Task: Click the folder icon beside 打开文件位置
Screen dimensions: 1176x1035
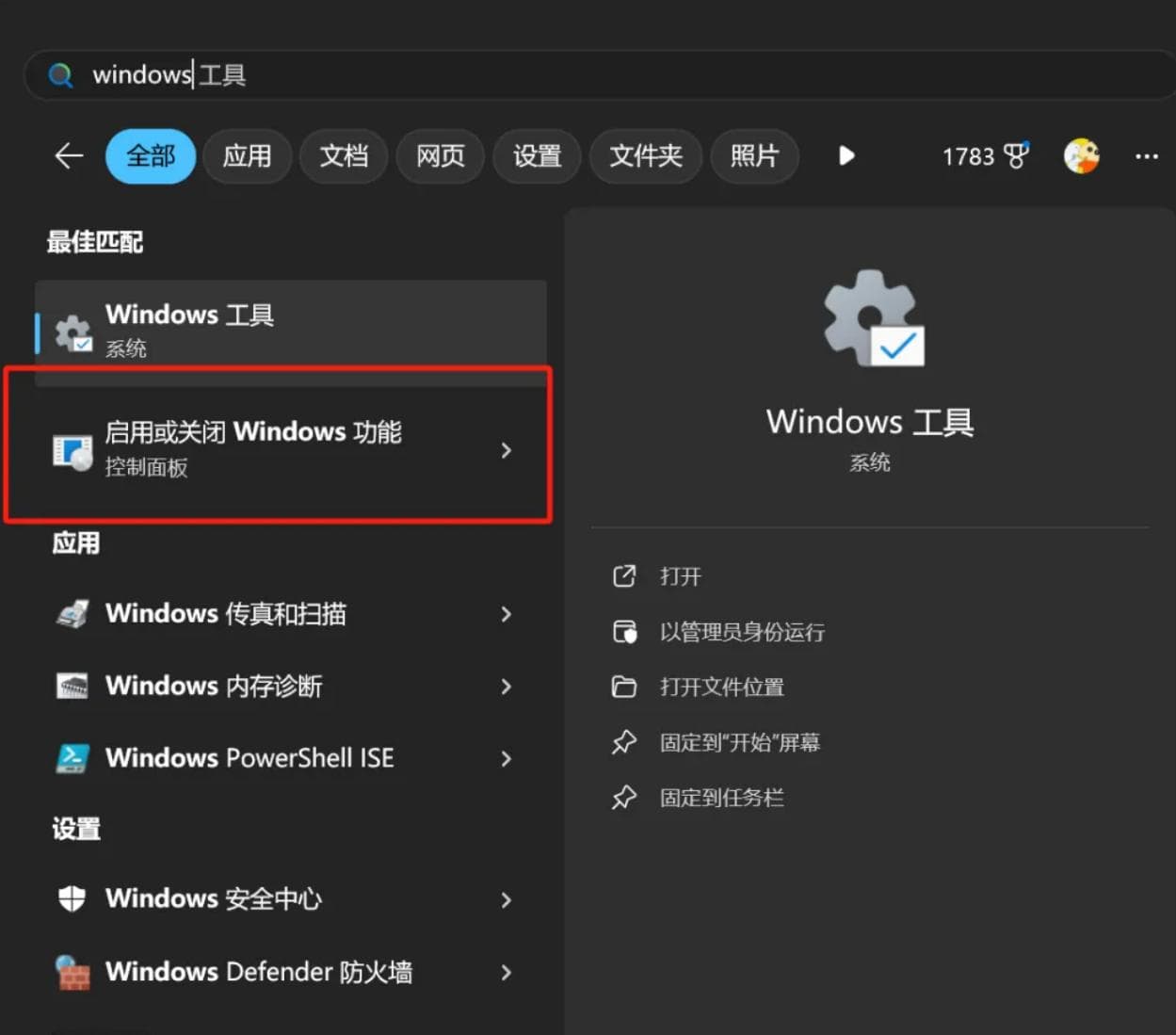Action: (x=624, y=687)
